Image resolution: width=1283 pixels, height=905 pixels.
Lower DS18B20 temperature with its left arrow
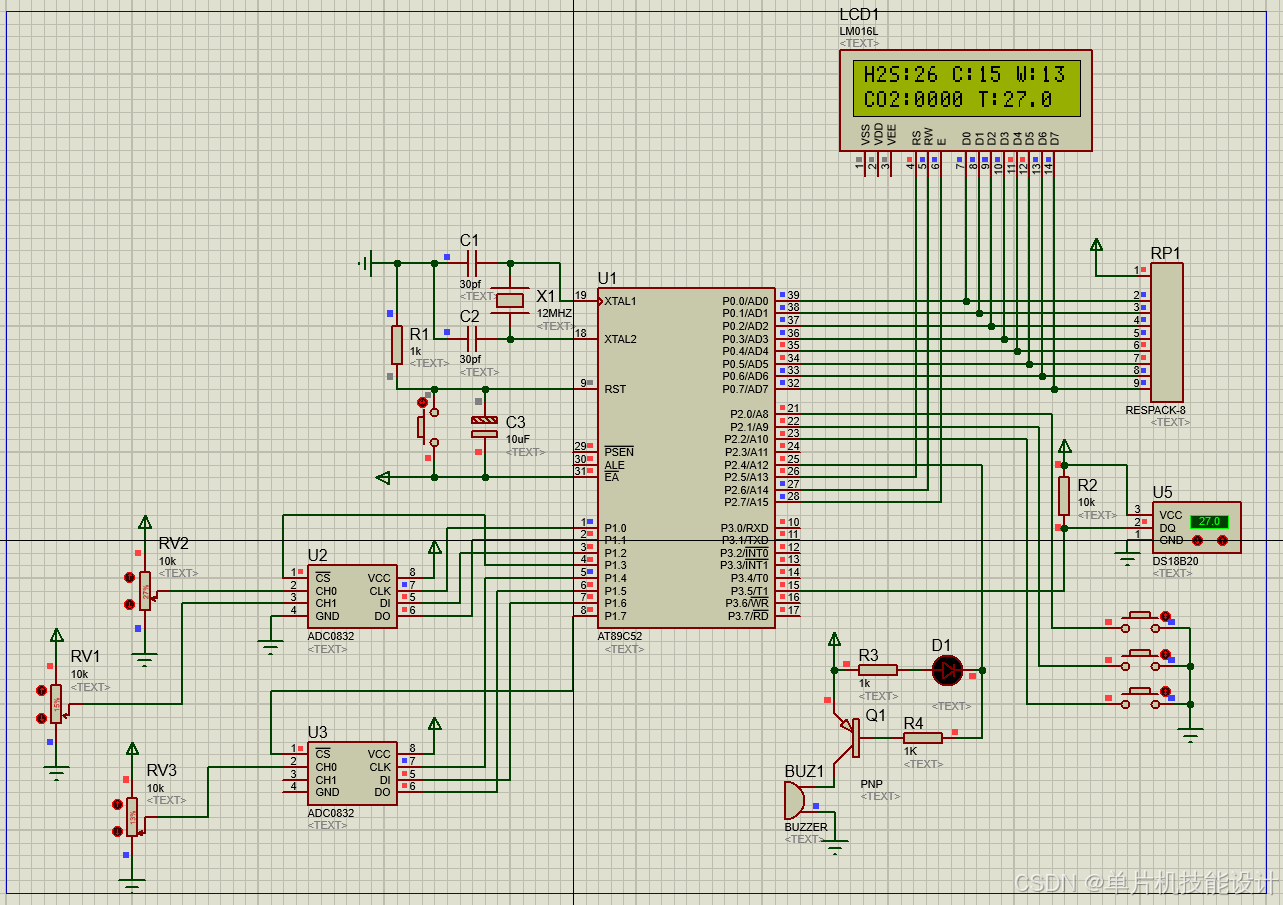[1196, 541]
